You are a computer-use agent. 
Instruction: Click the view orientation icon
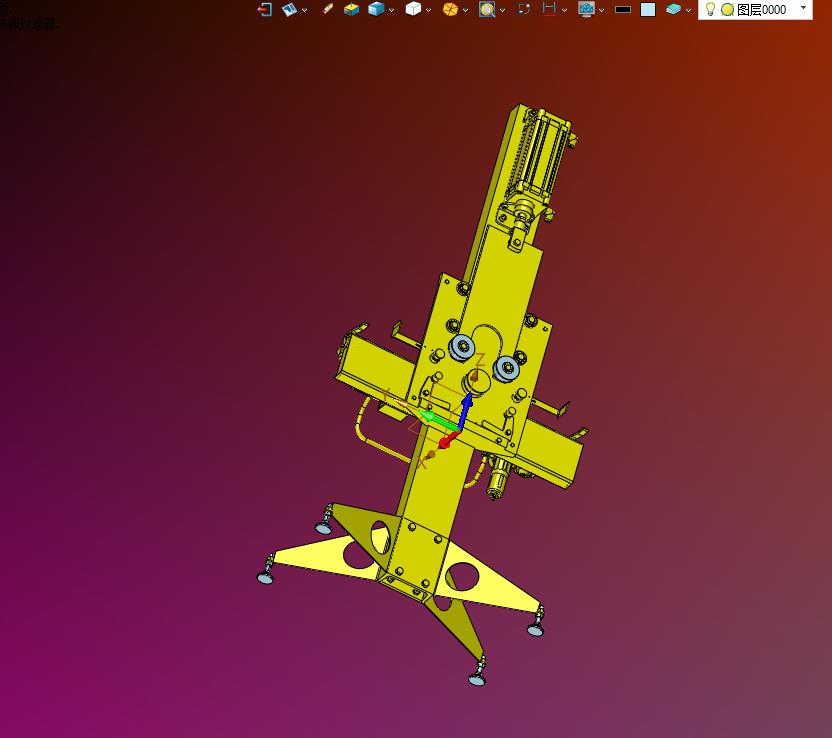point(289,9)
